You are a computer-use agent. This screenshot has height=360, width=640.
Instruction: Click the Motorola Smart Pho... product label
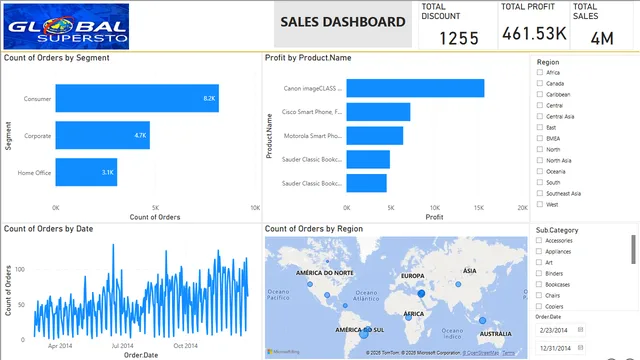tap(313, 136)
